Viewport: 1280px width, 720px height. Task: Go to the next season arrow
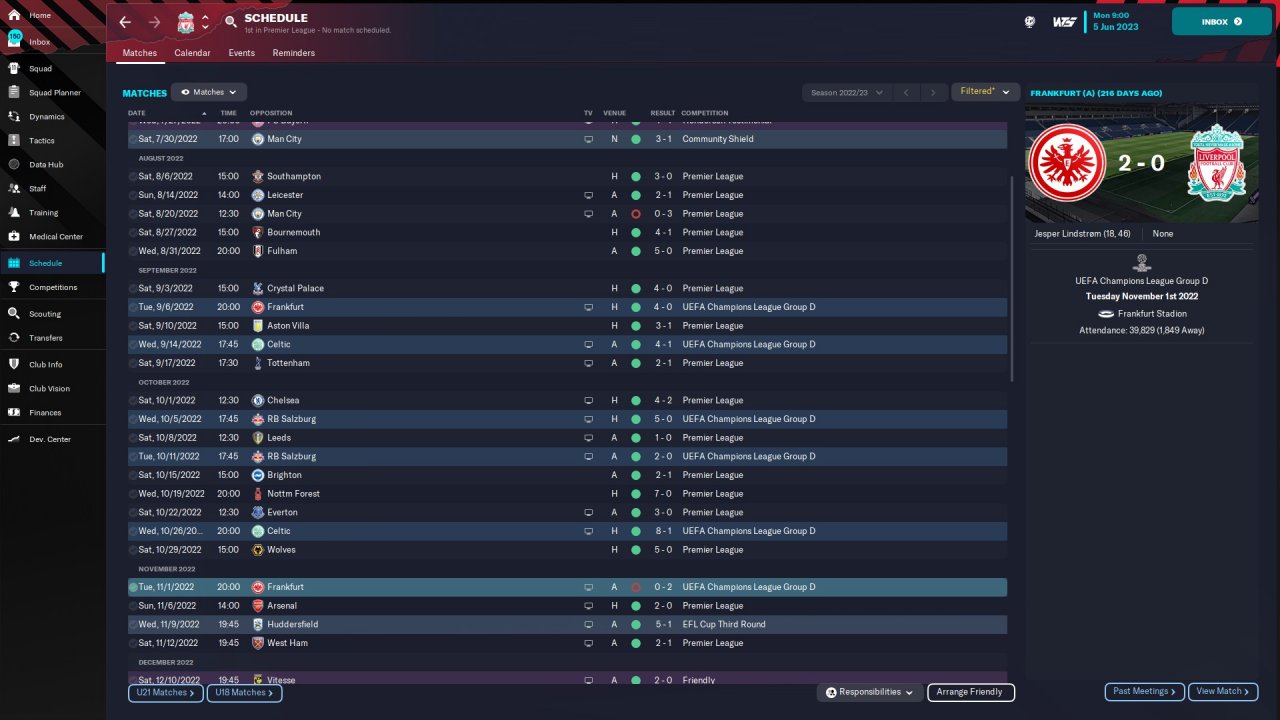(933, 92)
